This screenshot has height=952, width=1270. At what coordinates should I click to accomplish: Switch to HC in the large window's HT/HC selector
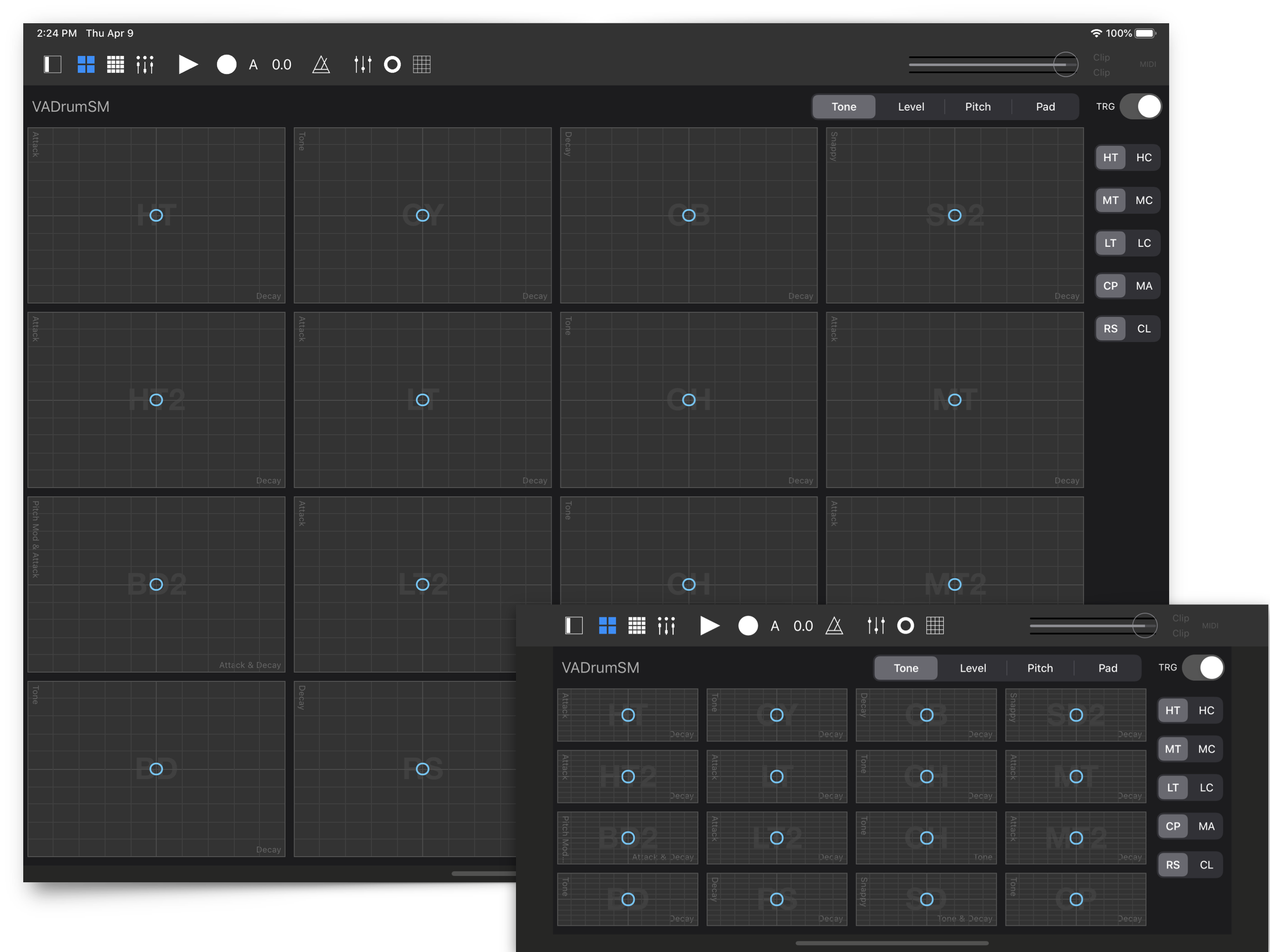[x=1144, y=157]
